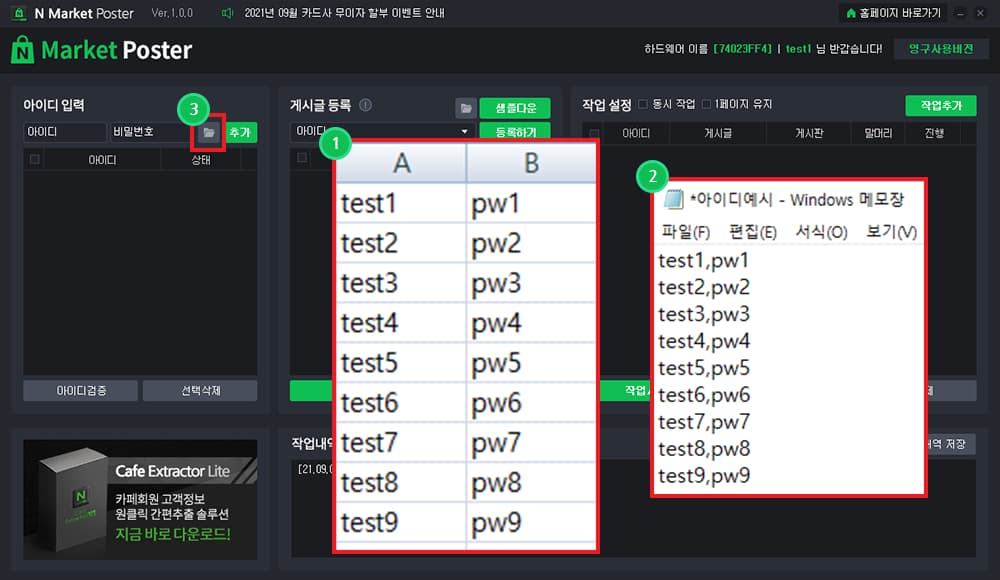This screenshot has width=1000, height=580.
Task: Click the speaker announcement icon in title bar
Action: click(x=227, y=13)
